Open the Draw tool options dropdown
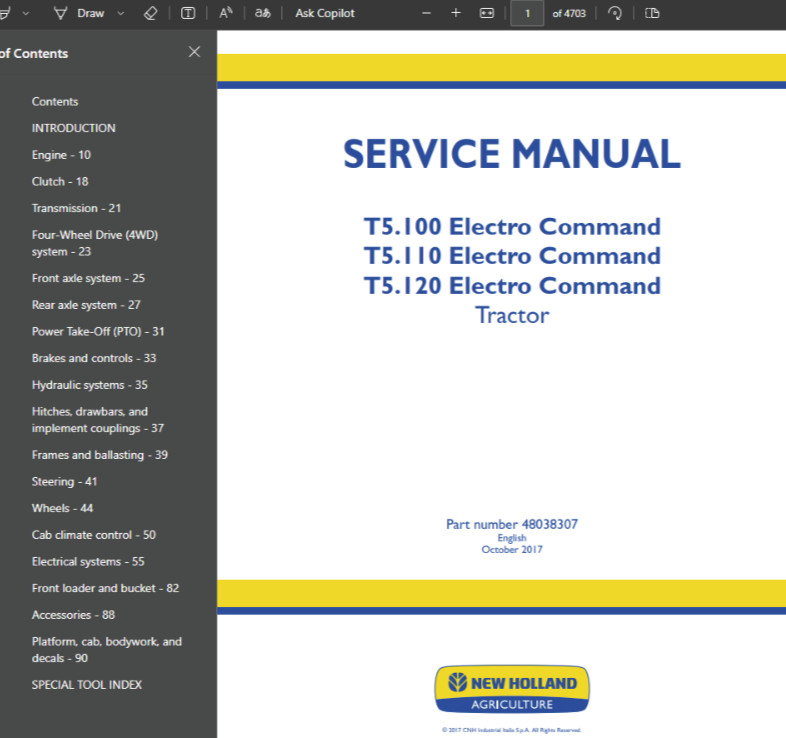The width and height of the screenshot is (786, 738). click(x=121, y=14)
